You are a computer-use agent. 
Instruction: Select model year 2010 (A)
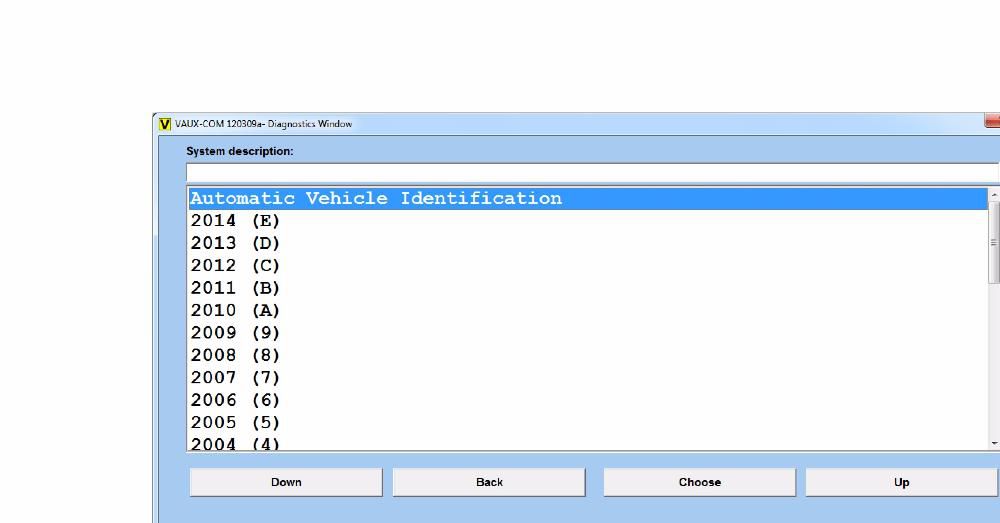tap(236, 310)
